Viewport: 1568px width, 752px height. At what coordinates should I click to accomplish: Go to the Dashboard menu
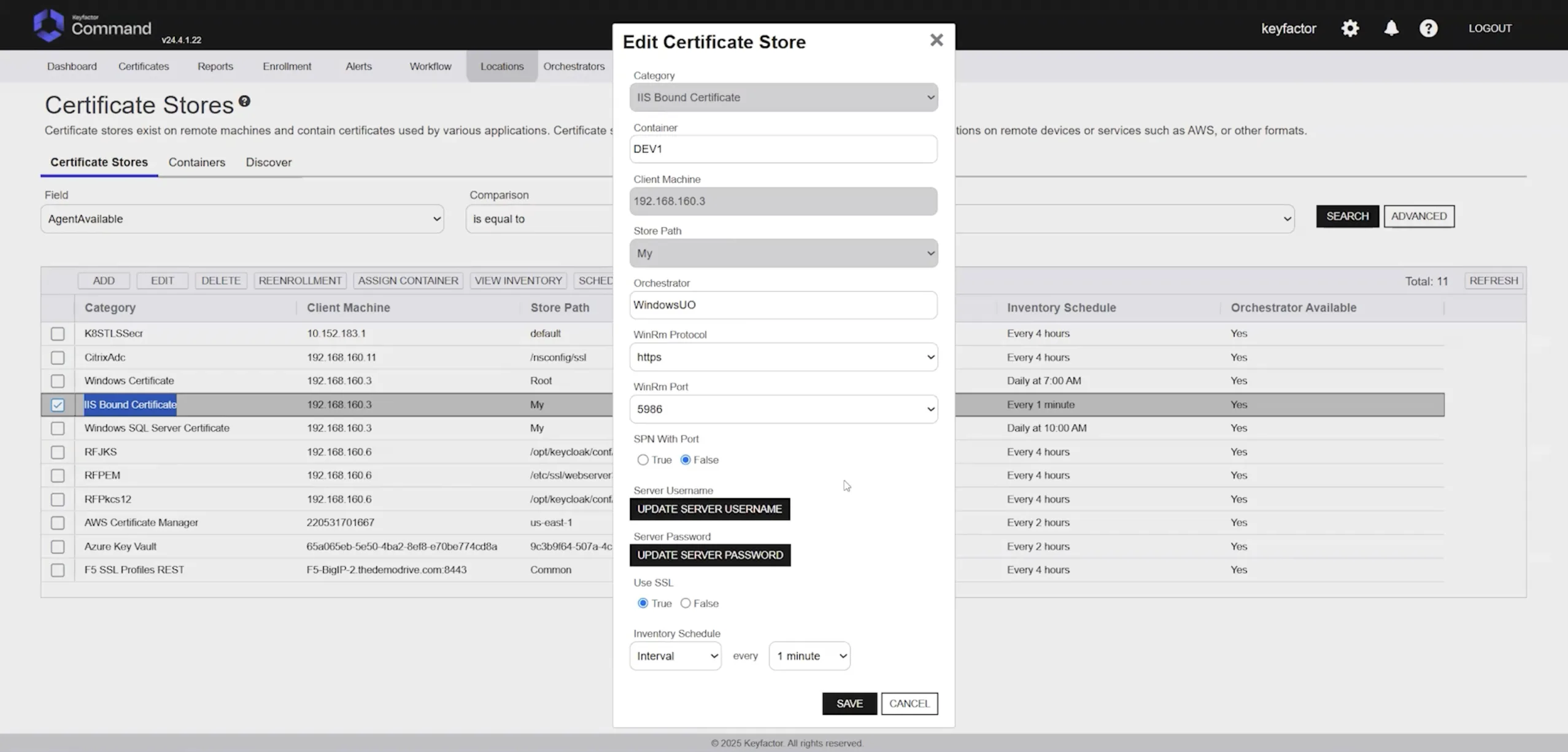point(72,66)
